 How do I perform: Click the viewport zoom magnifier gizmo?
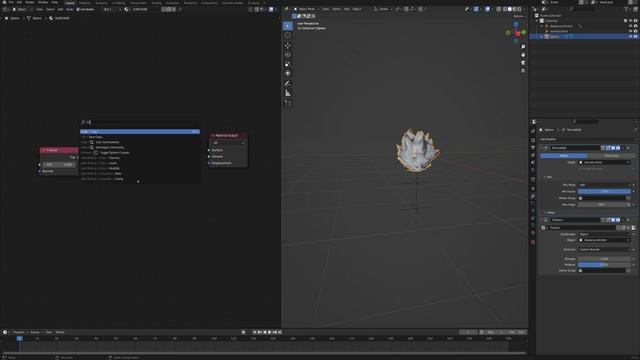(523, 47)
